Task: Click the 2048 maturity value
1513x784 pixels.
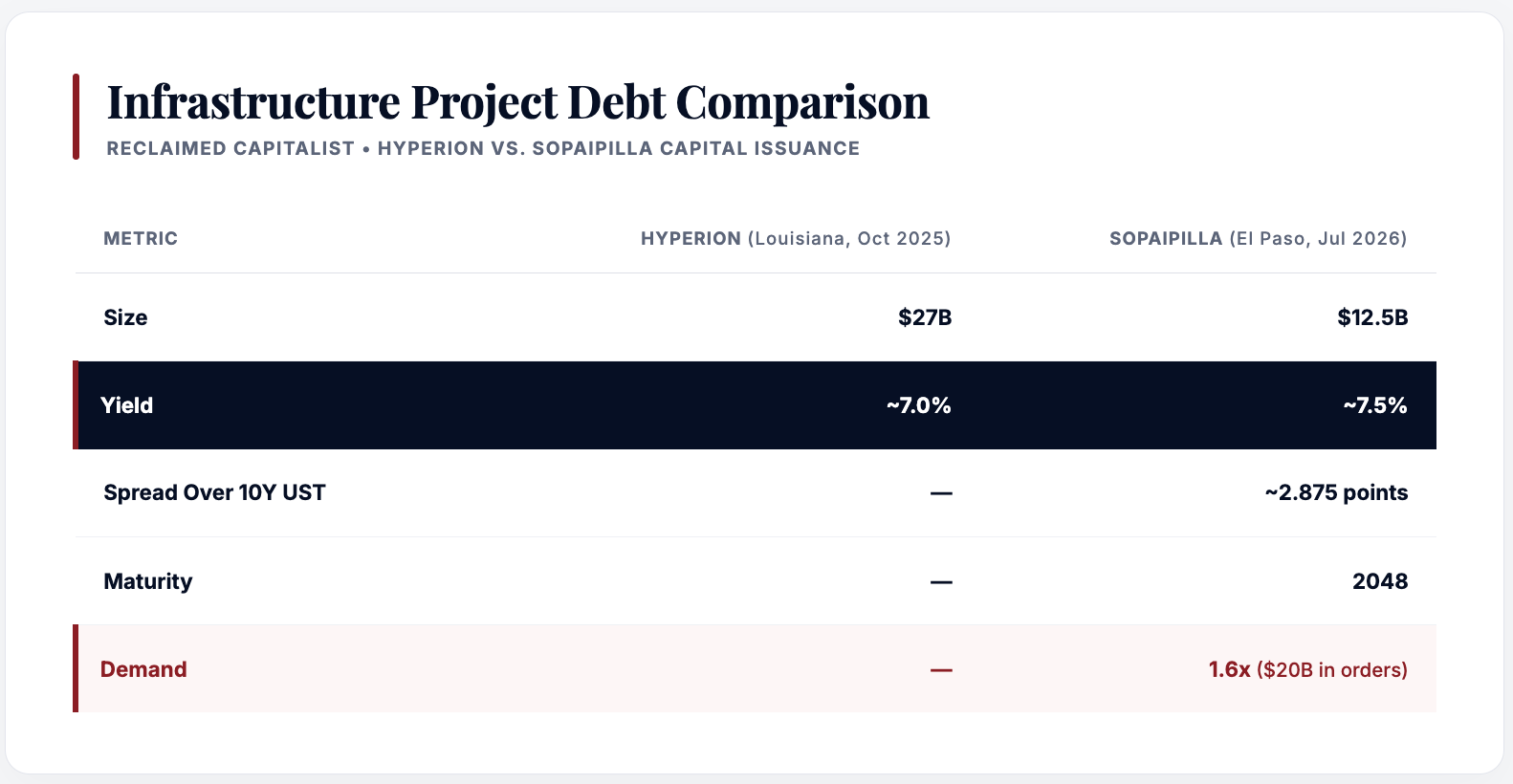Action: tap(1380, 581)
